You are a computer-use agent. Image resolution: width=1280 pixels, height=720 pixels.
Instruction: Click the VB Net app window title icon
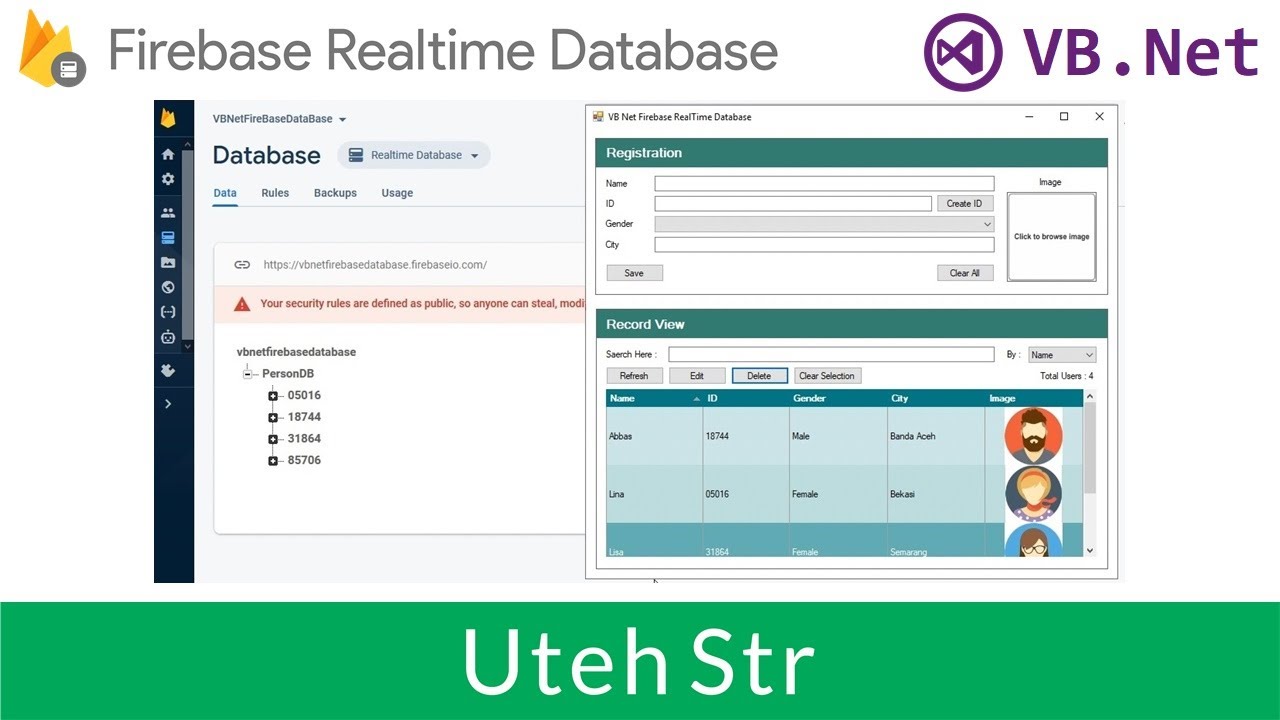coord(598,117)
